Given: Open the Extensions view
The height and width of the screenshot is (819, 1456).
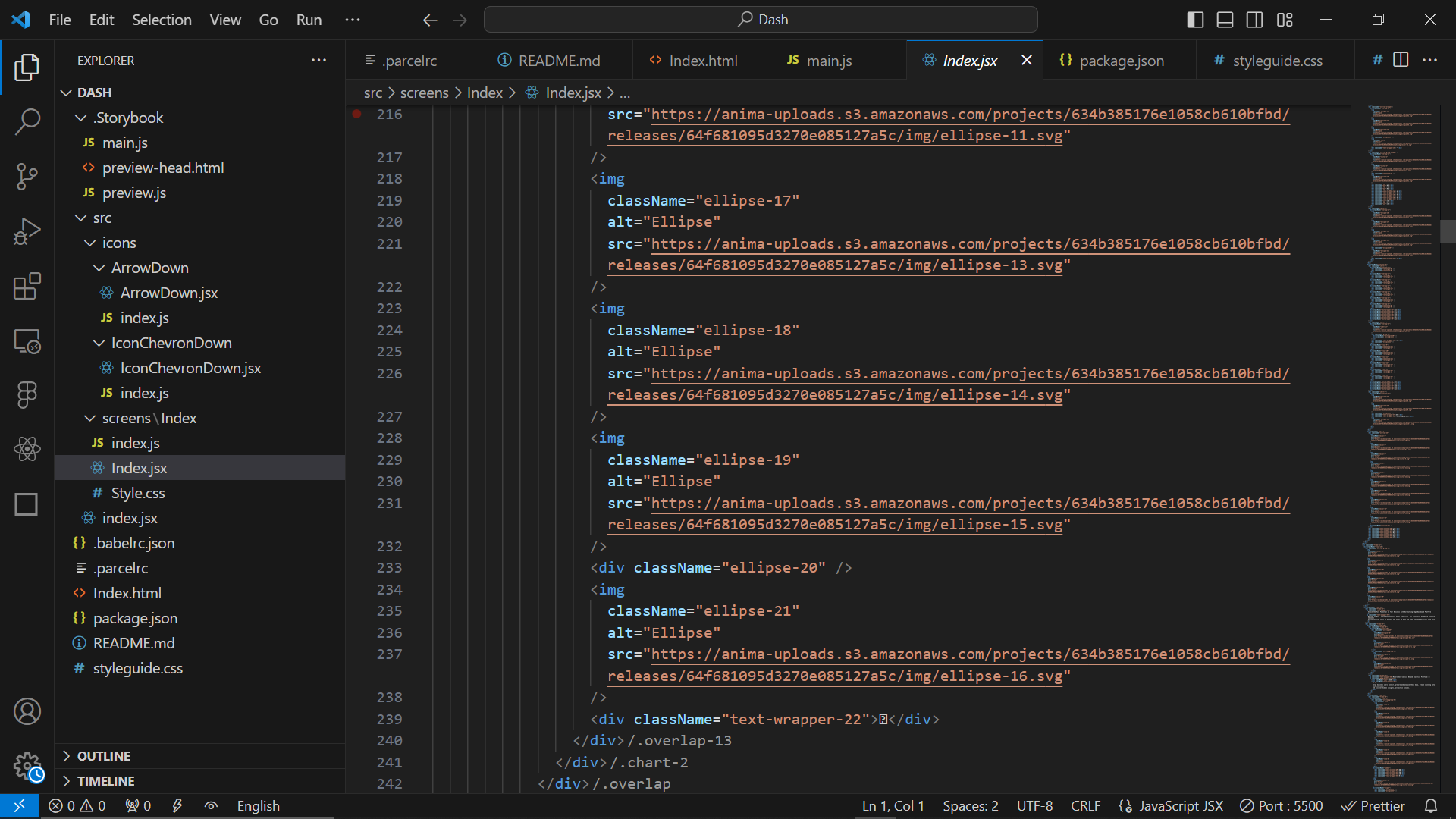Looking at the screenshot, I should coord(27,287).
